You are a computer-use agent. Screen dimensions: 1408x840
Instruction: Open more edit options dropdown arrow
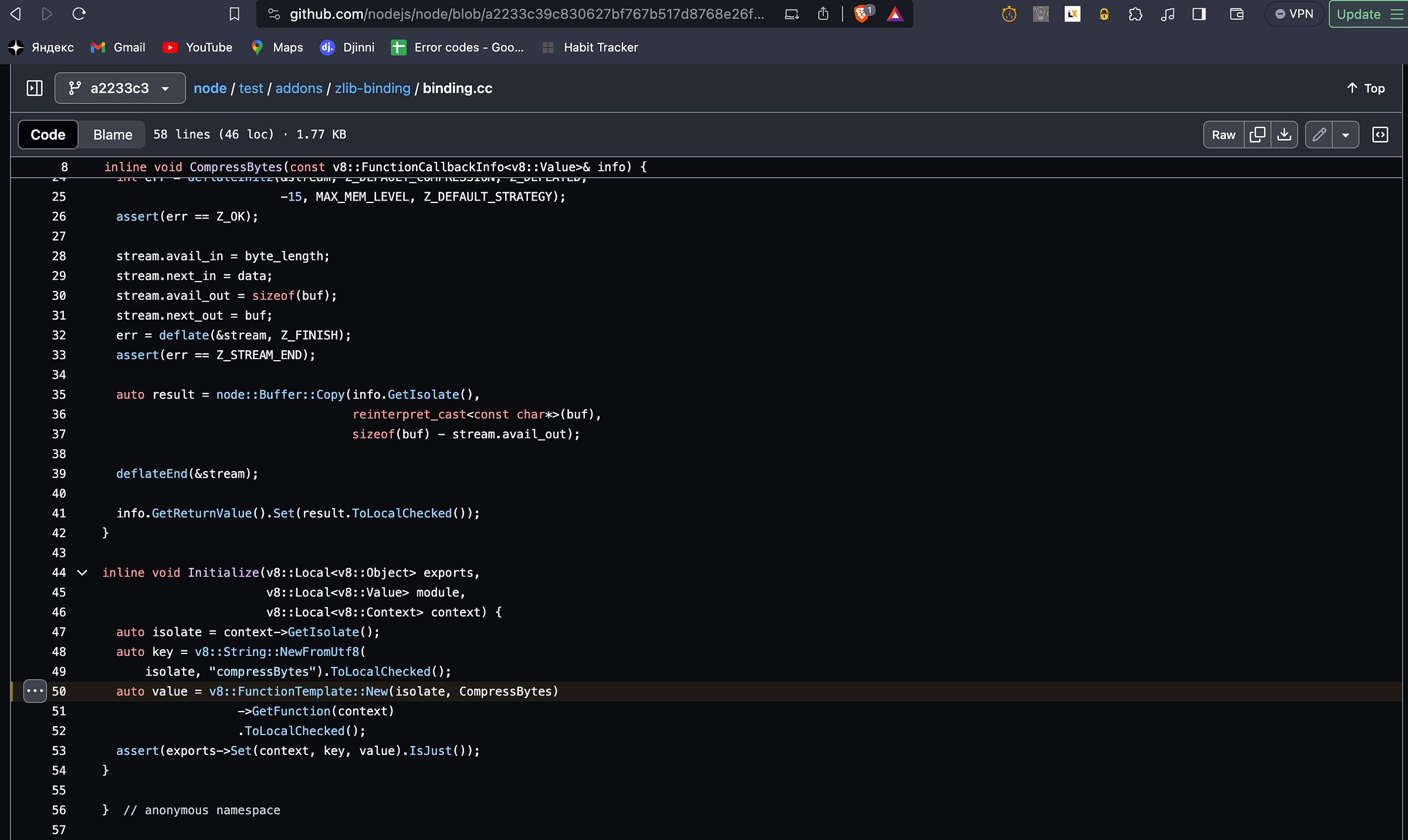[1346, 135]
